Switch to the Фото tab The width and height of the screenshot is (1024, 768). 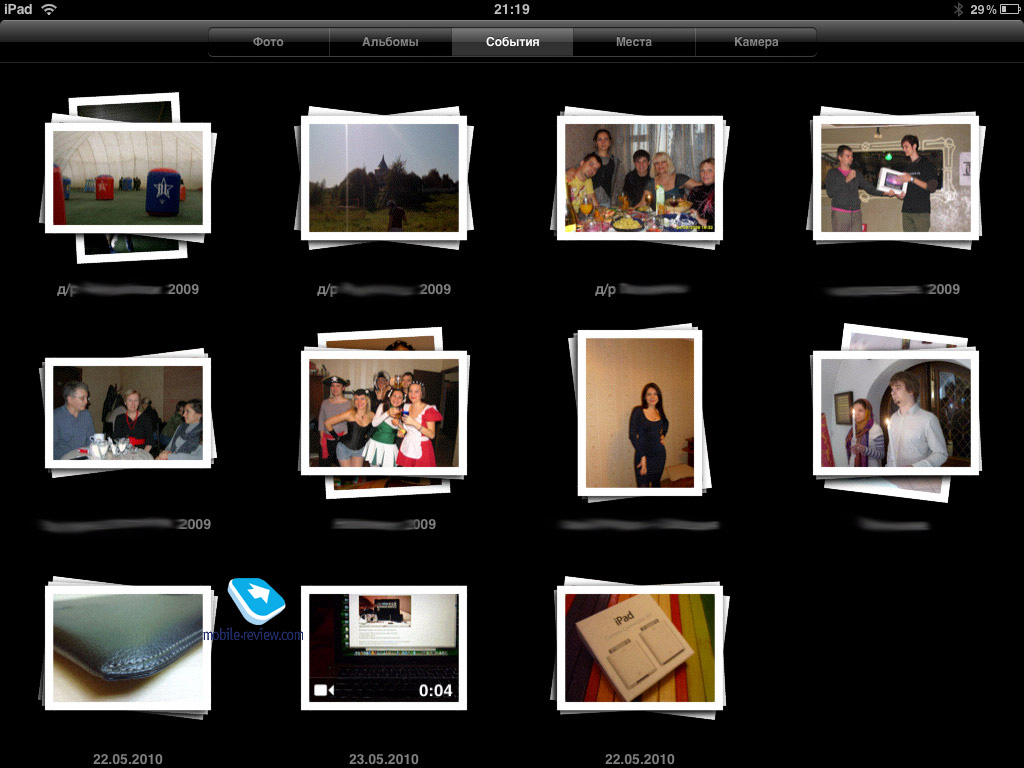point(268,42)
